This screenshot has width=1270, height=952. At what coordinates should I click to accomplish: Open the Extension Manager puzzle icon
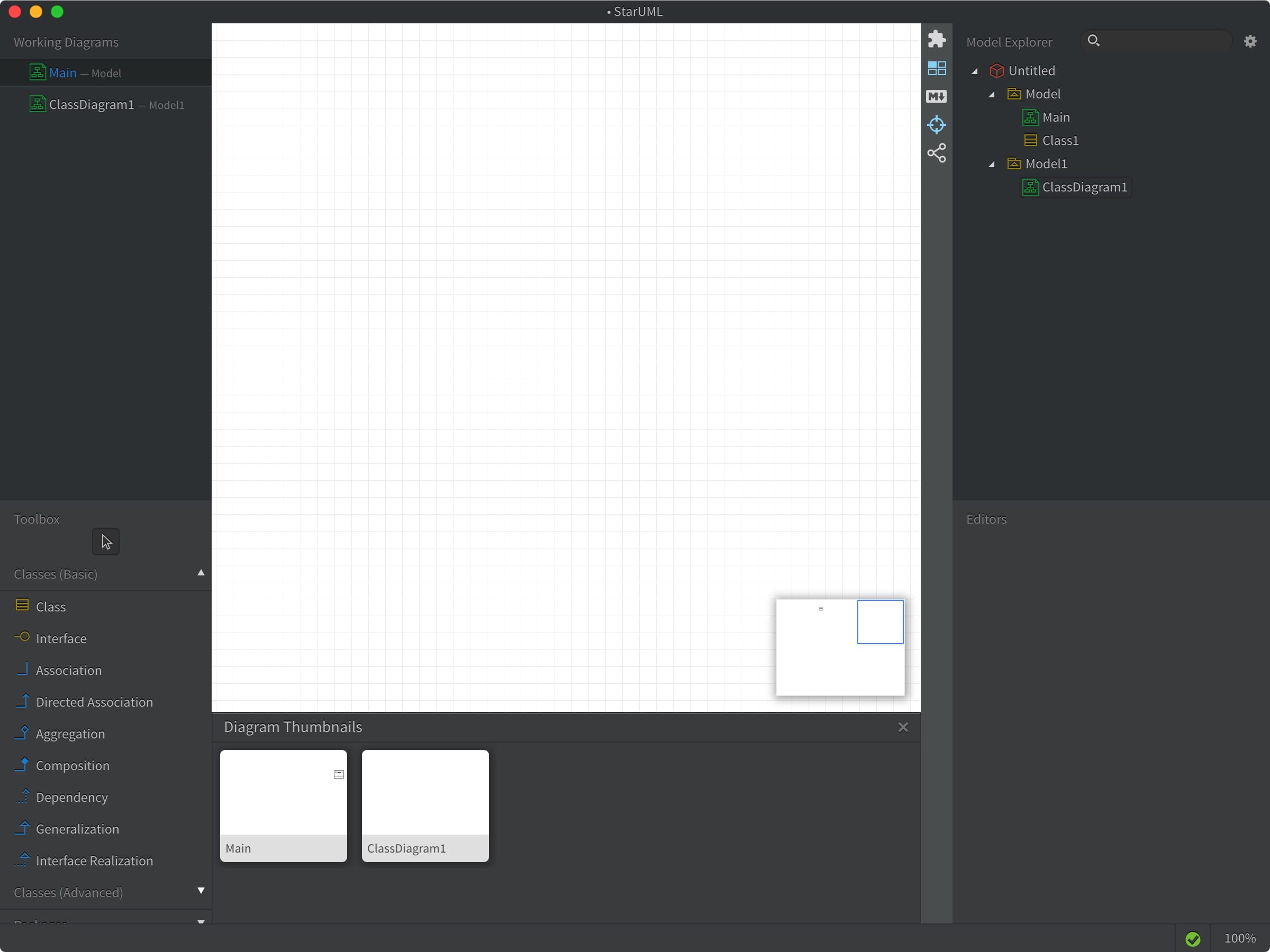pyautogui.click(x=937, y=39)
